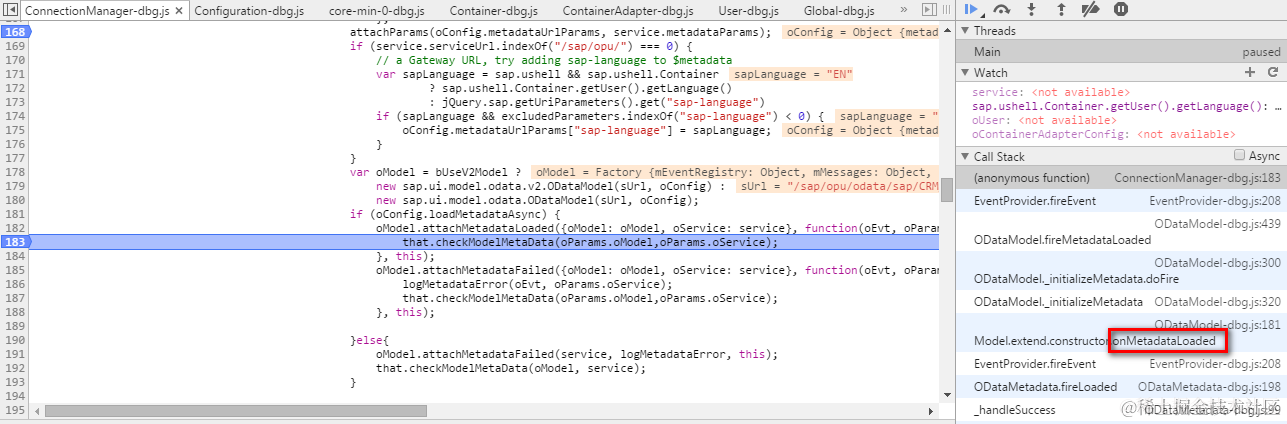Toggle a breakpoint on line 186
1287x424 pixels.
coord(16,284)
